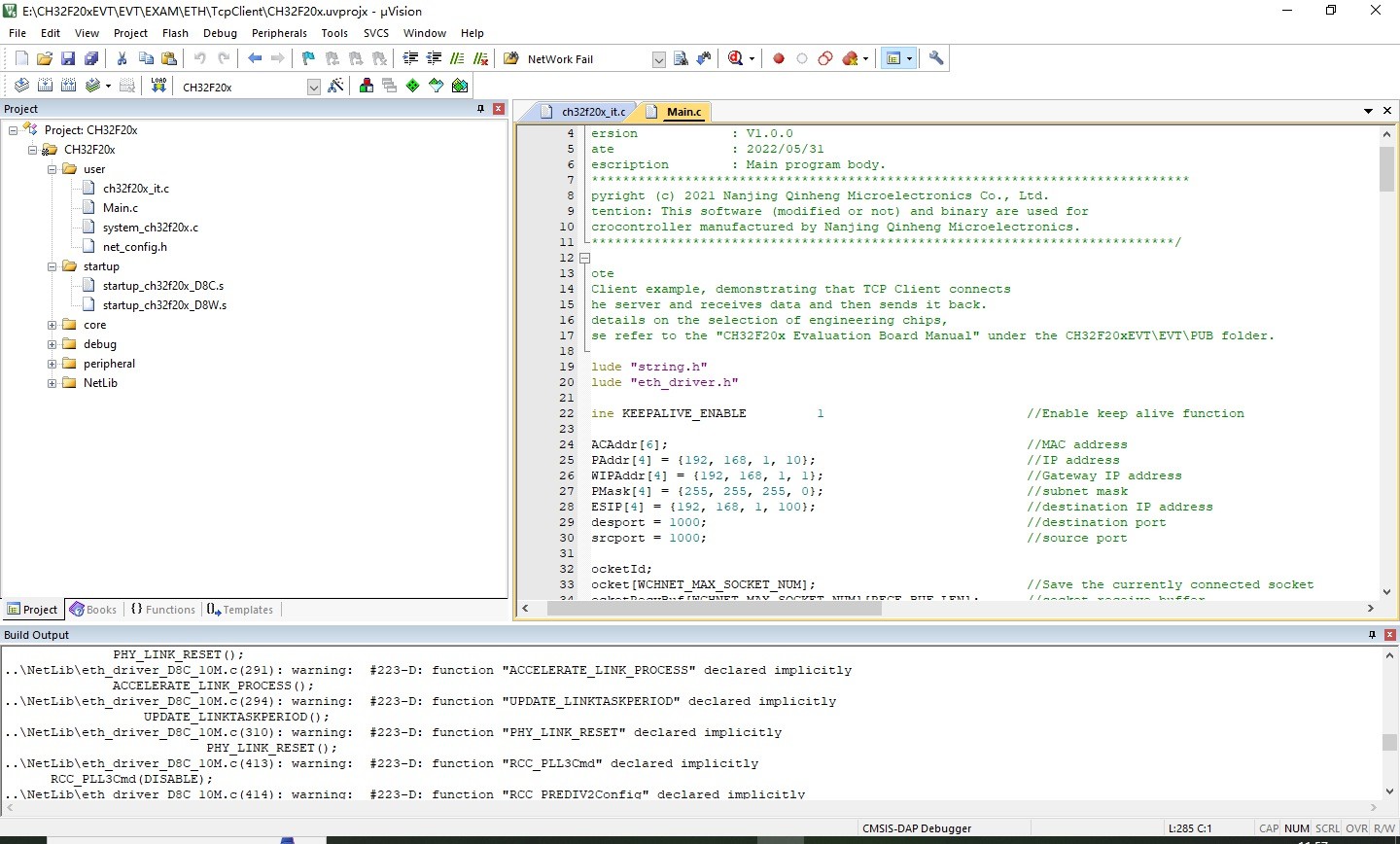1400x844 pixels.
Task: Open Manage Run-Time Environment green diamond icon
Action: pyautogui.click(x=413, y=86)
